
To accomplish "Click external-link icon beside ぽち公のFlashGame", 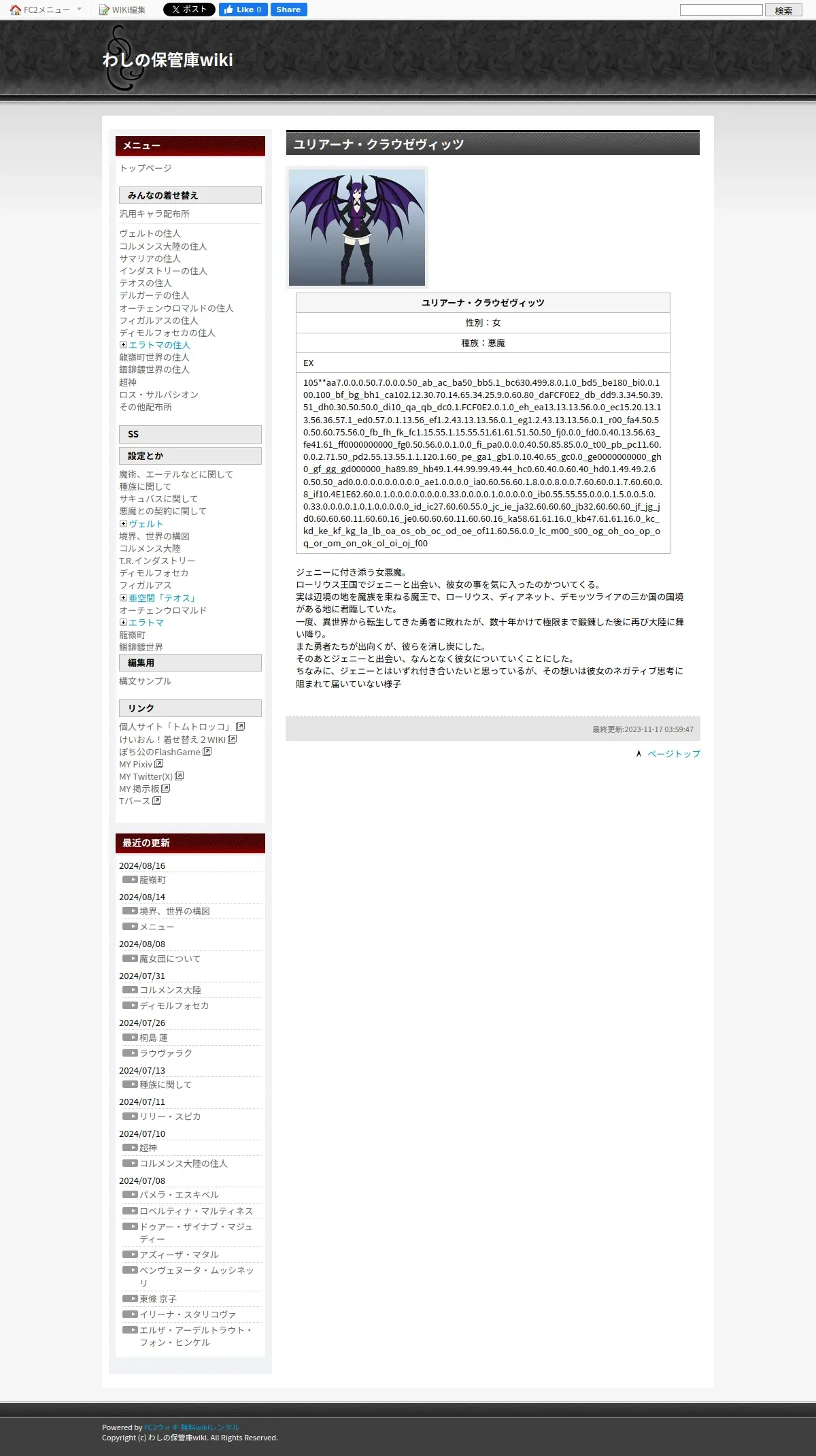I will click(207, 752).
